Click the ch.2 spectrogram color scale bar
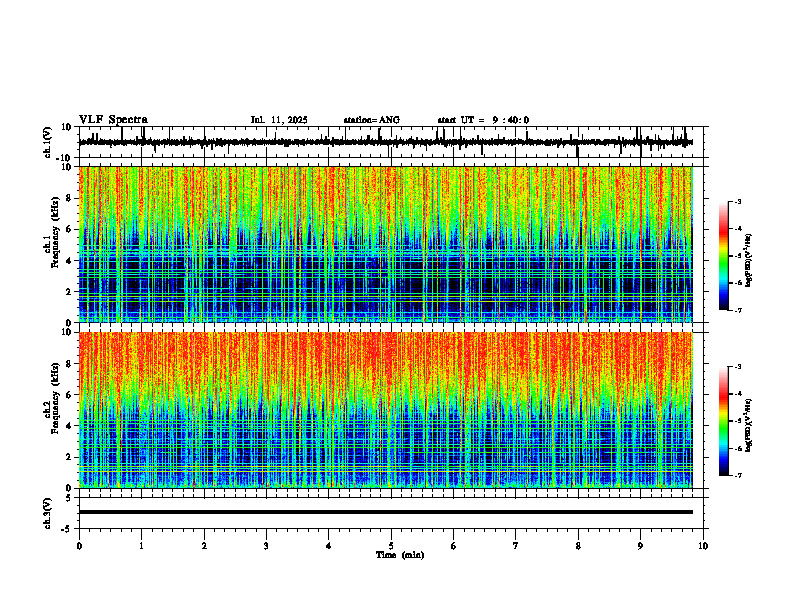 coord(724,421)
